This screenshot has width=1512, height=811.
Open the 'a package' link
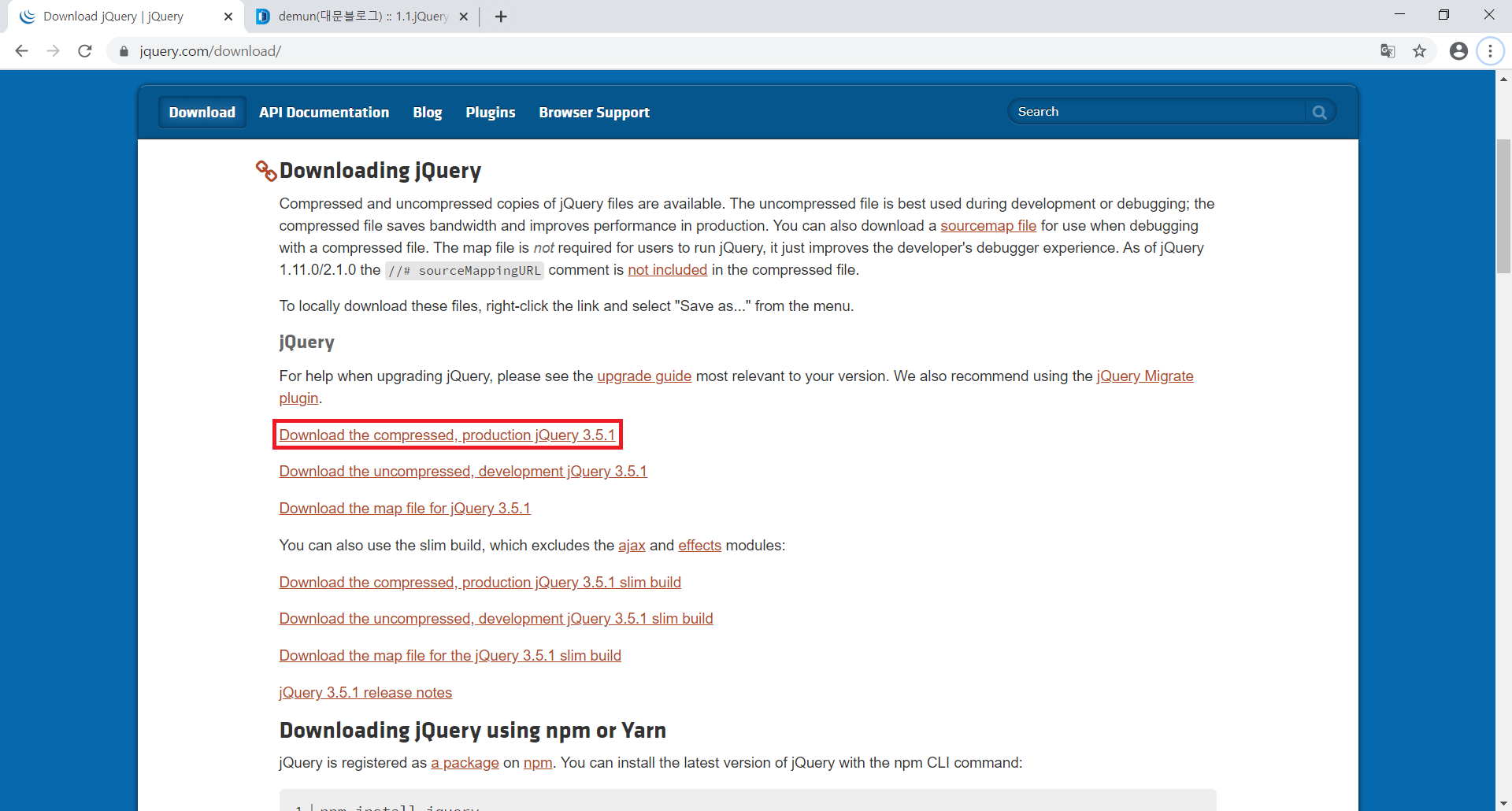[465, 763]
